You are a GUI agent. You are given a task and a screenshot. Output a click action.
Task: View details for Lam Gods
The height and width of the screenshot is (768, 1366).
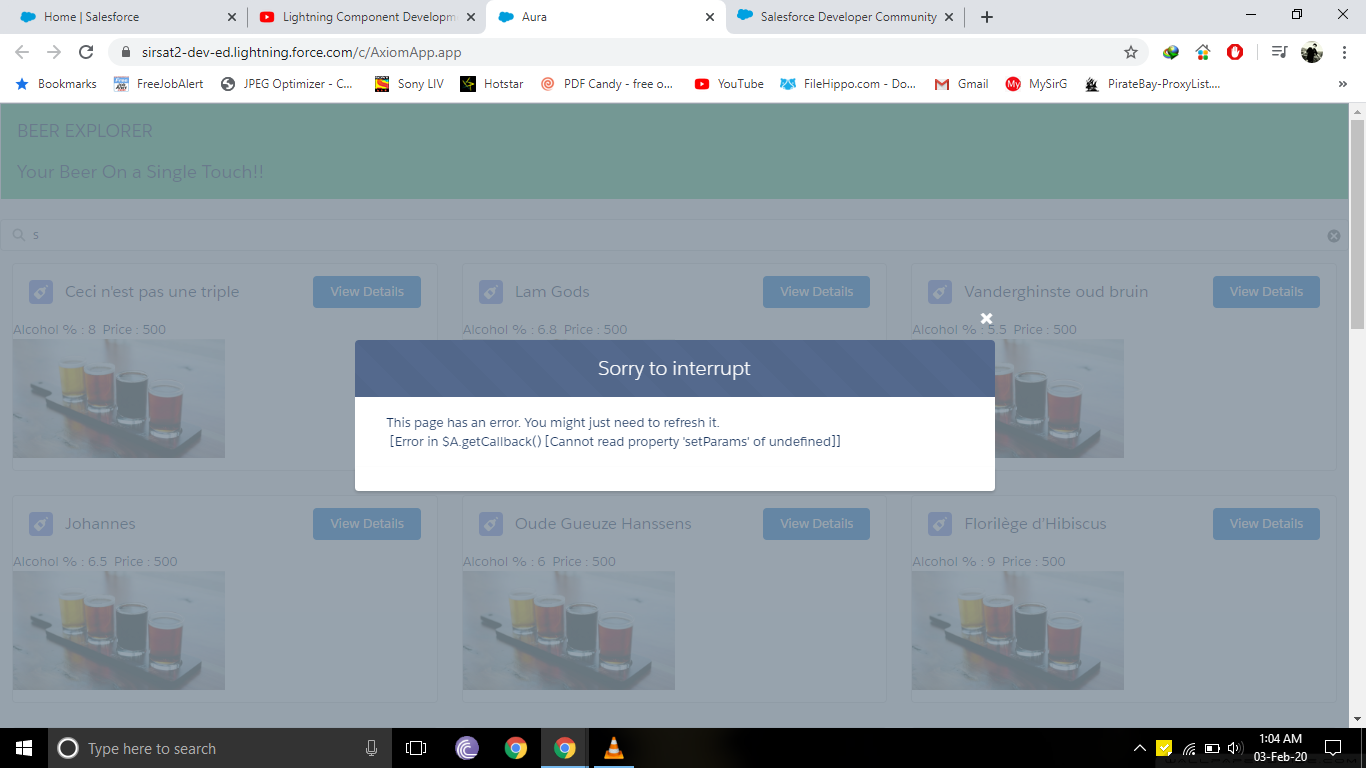tap(816, 292)
